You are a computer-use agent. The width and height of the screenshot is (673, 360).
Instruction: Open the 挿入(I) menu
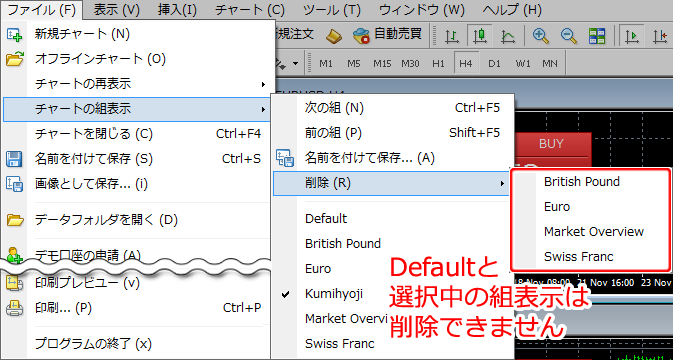point(177,9)
